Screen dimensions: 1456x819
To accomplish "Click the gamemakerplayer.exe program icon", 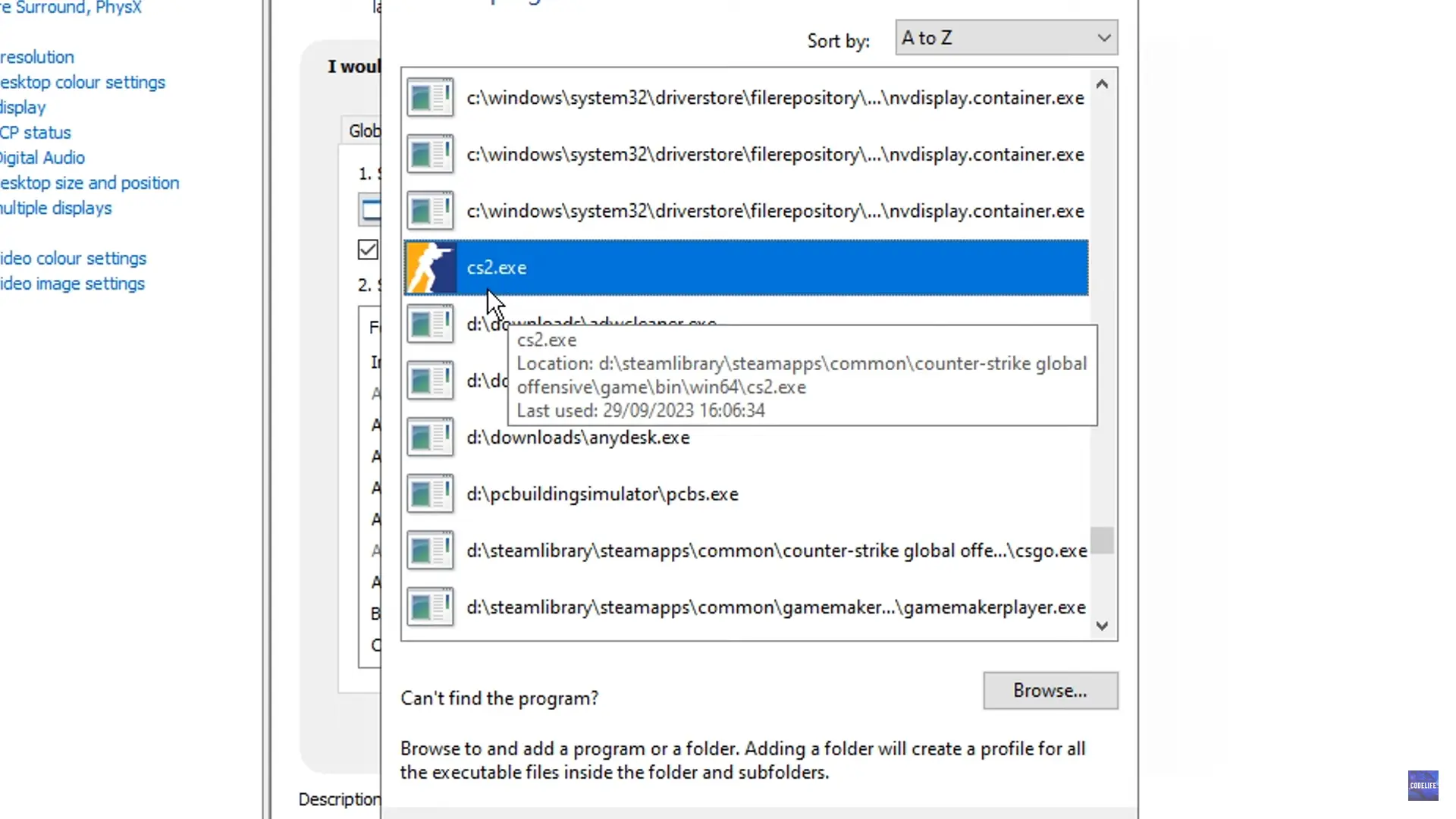I will [x=431, y=607].
